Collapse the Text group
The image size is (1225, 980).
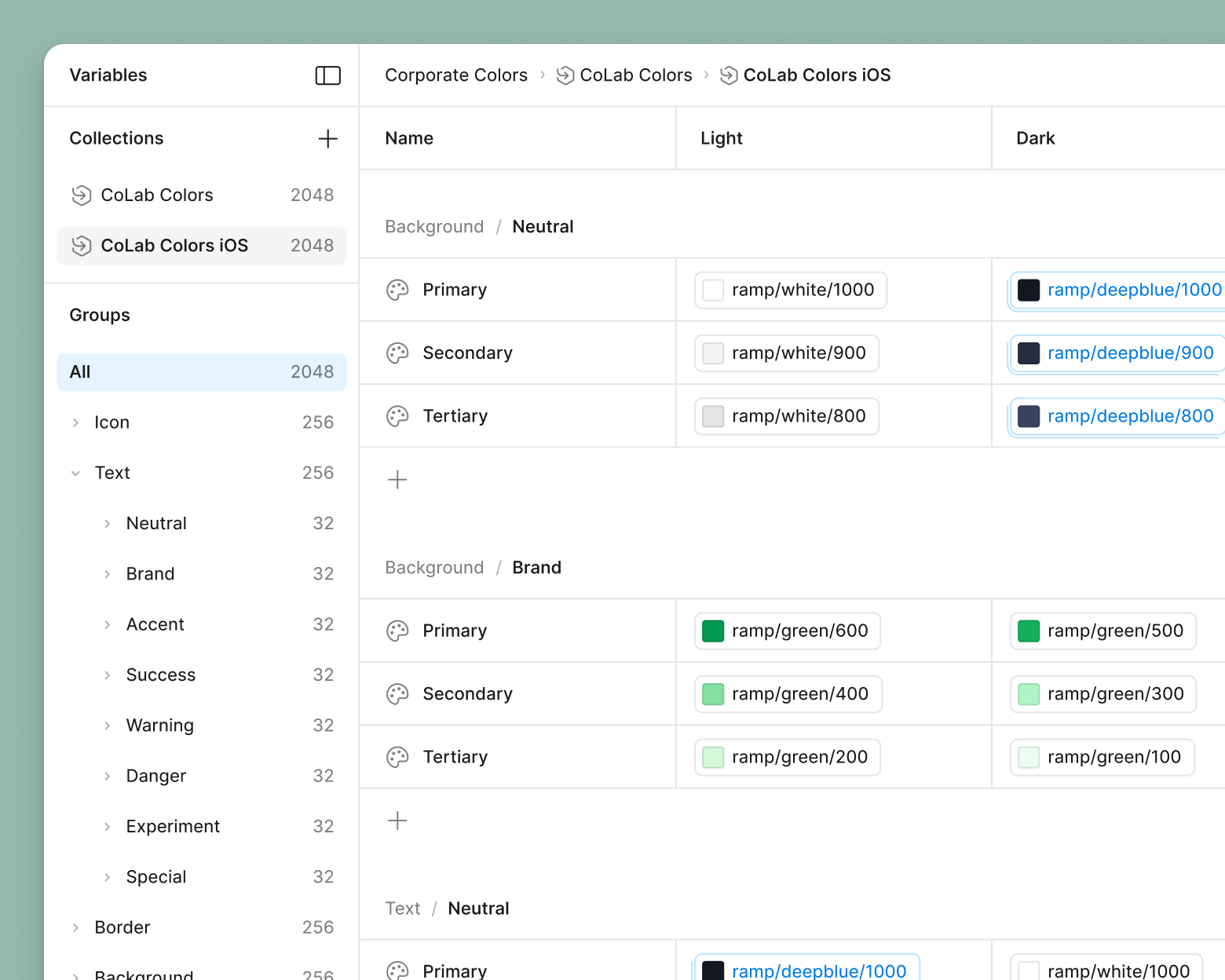(75, 474)
